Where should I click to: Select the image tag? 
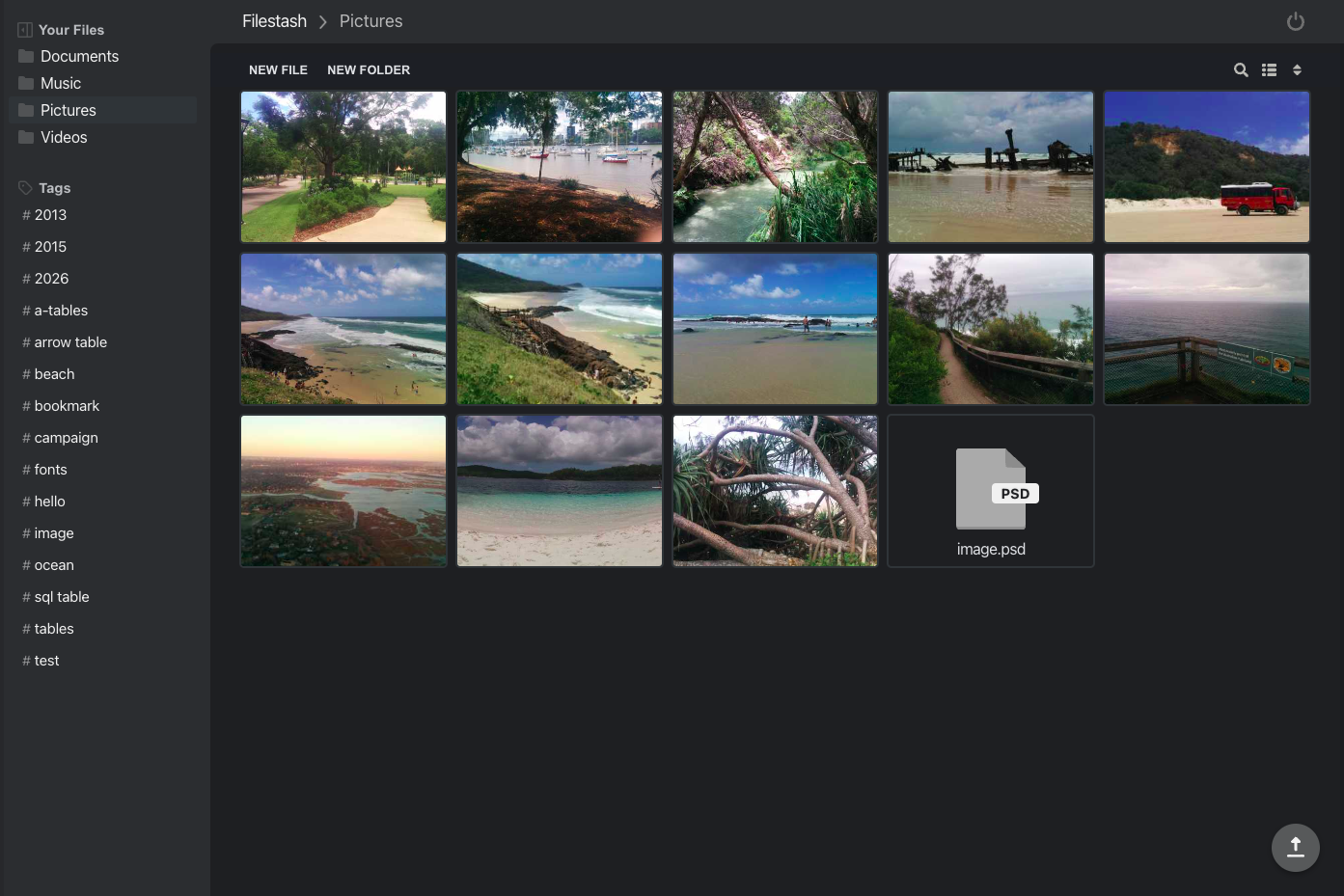48,533
